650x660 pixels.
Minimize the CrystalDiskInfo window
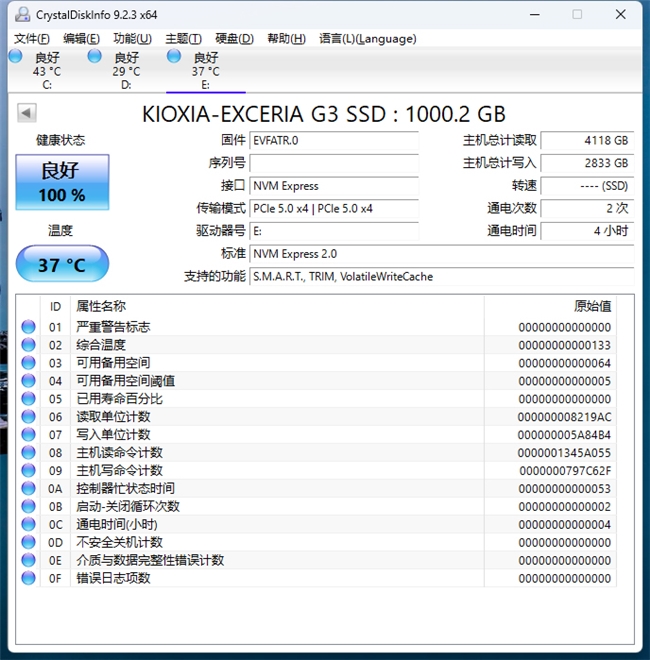tap(535, 14)
